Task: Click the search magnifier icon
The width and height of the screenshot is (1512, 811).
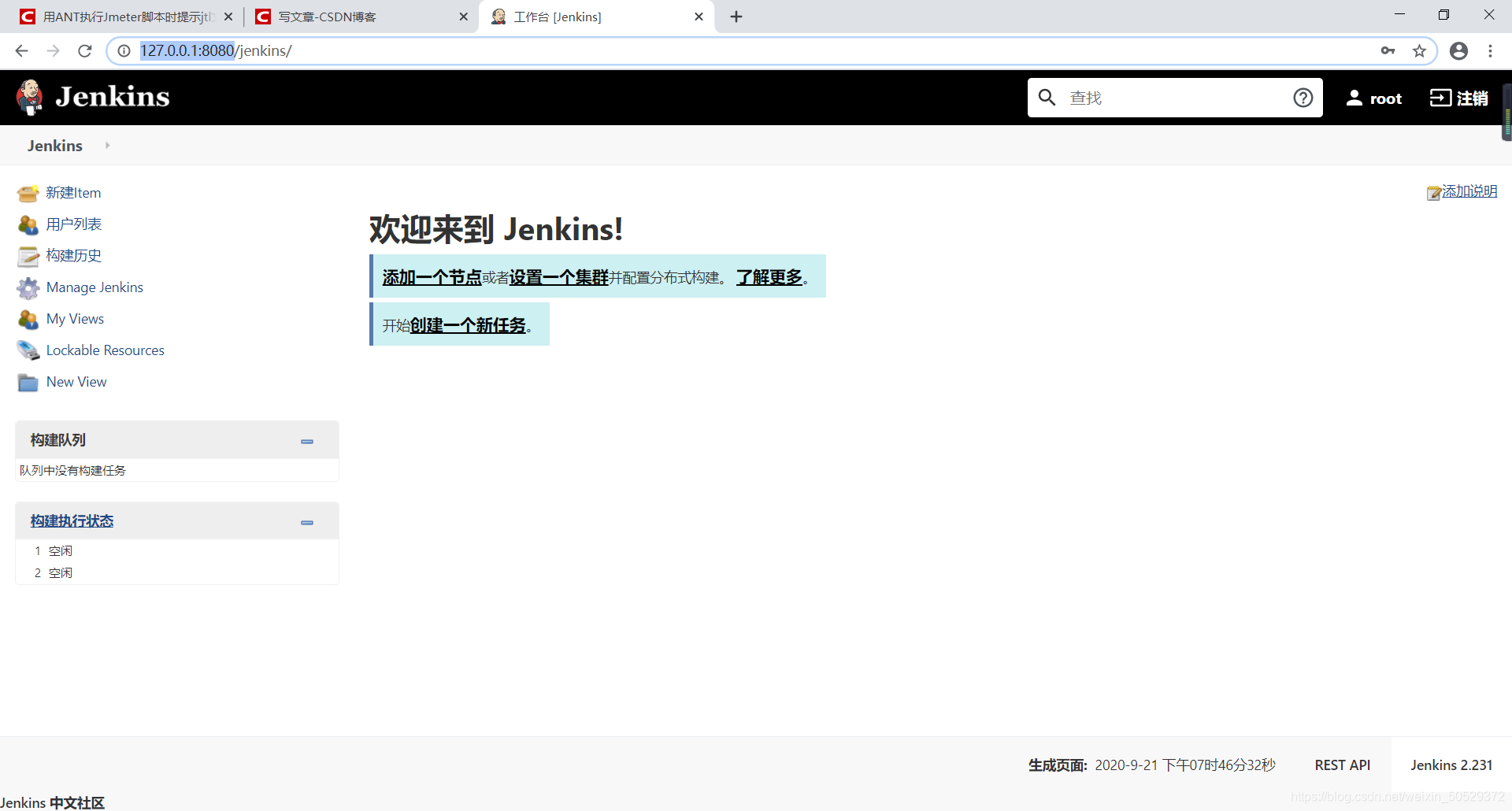Action: coord(1047,98)
